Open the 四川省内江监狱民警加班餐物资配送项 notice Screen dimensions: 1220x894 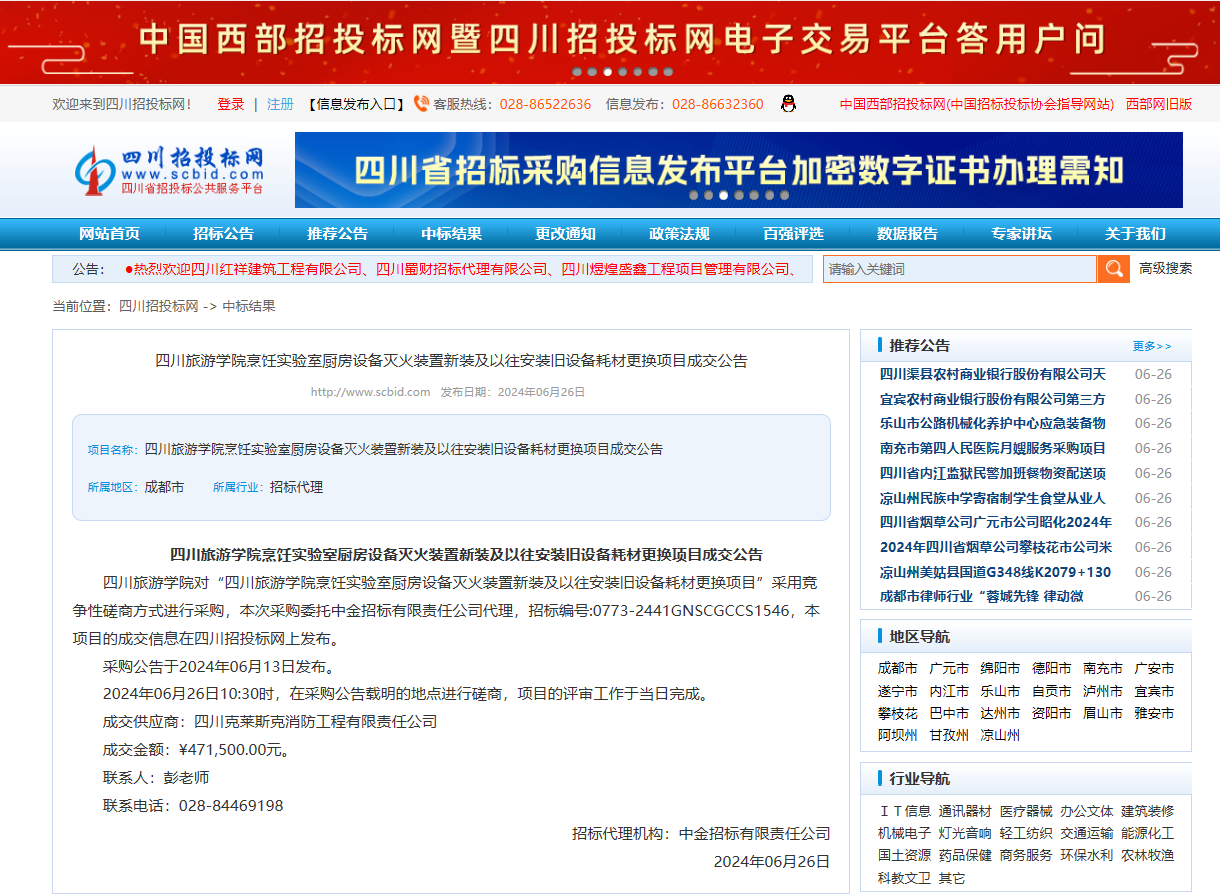click(993, 473)
